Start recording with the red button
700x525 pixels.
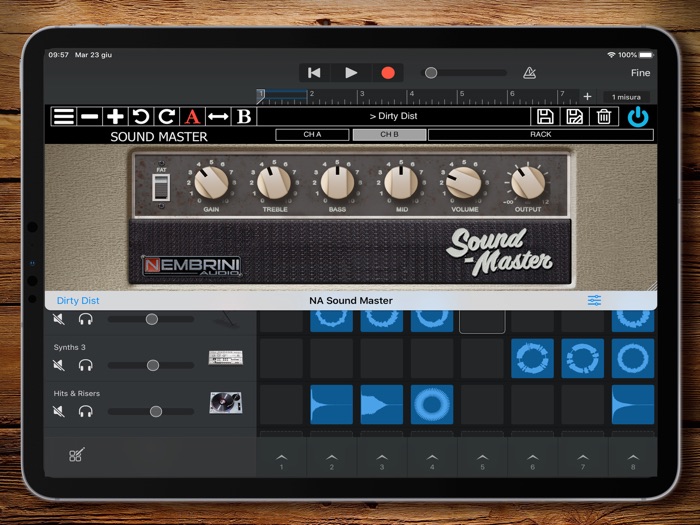388,73
